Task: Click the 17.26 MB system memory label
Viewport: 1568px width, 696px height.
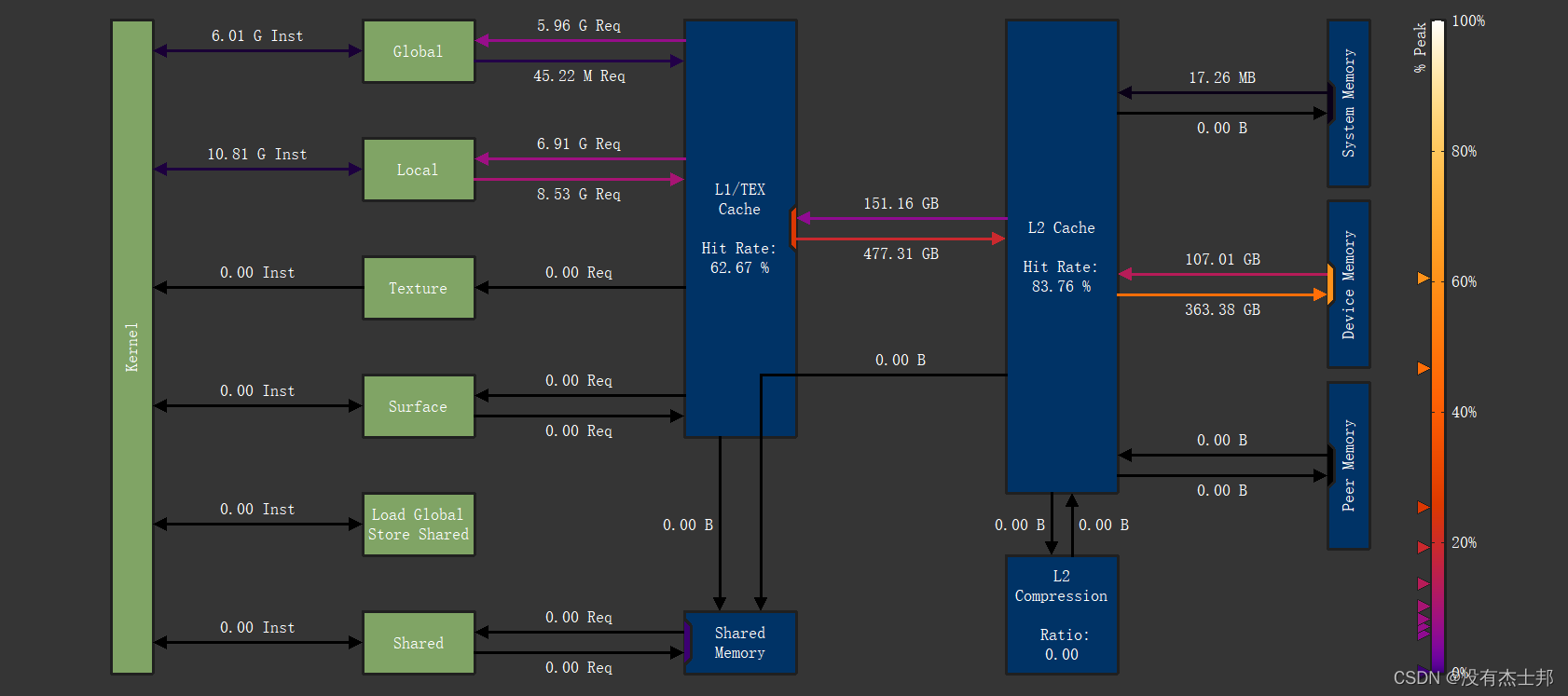Action: click(x=1222, y=77)
